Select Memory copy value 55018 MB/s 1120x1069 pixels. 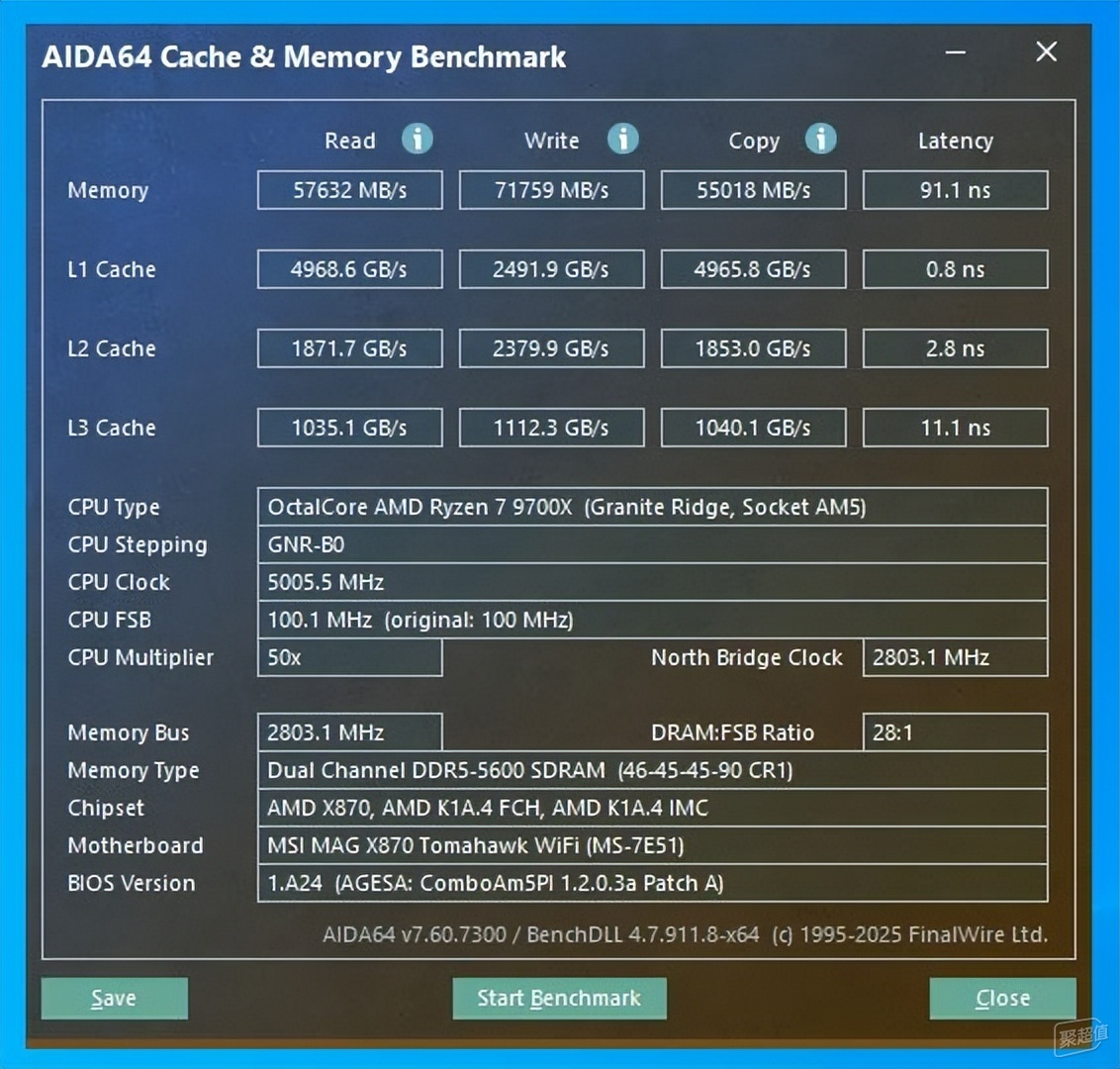click(x=754, y=190)
